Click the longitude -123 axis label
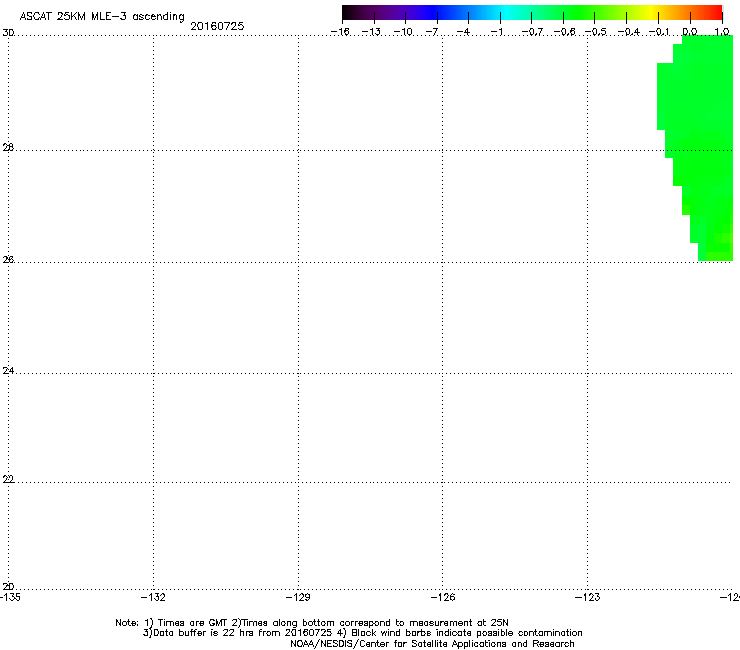Image resolution: width=740 pixels, height=650 pixels. (x=588, y=597)
